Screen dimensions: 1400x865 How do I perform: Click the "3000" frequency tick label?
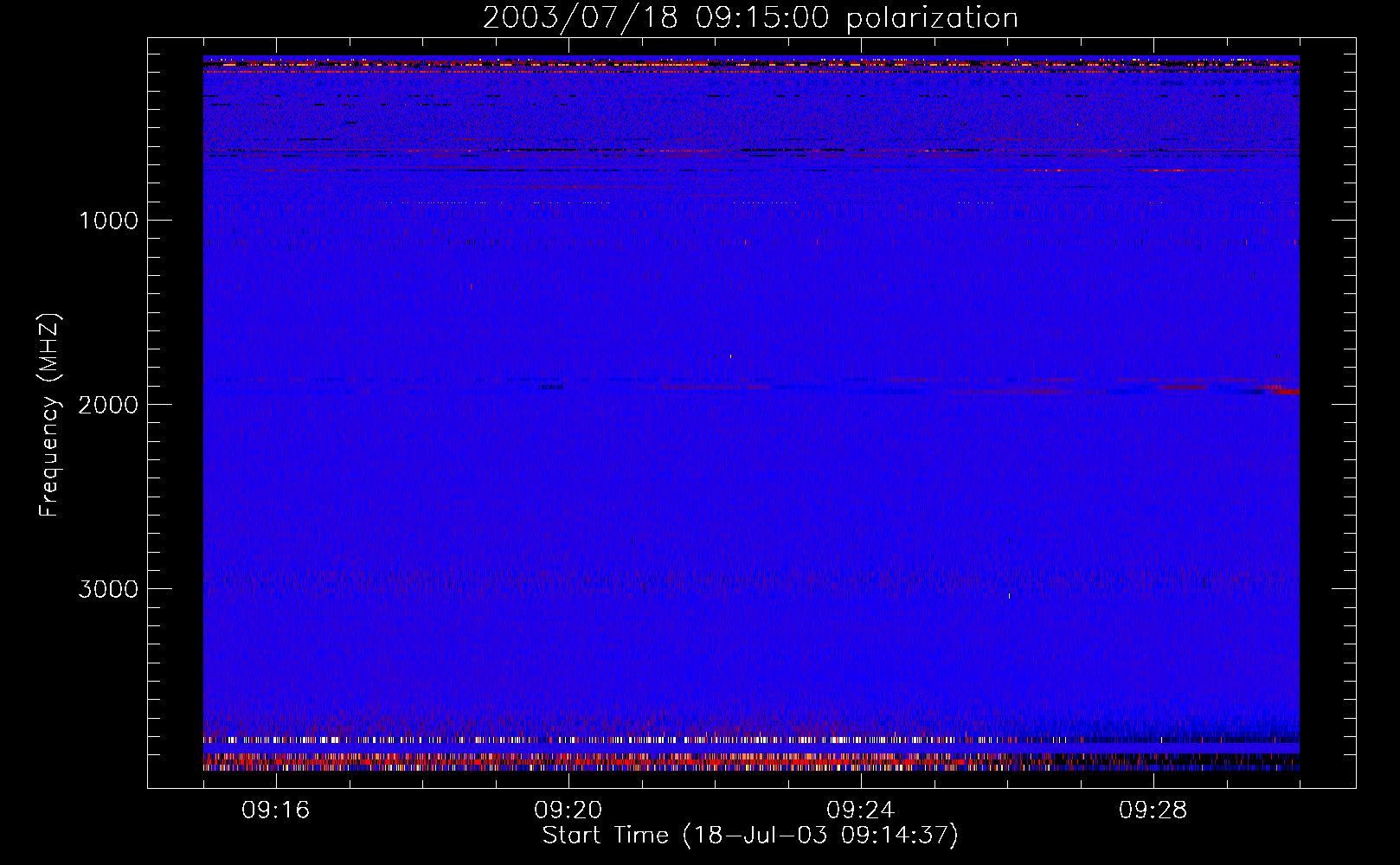coord(108,589)
